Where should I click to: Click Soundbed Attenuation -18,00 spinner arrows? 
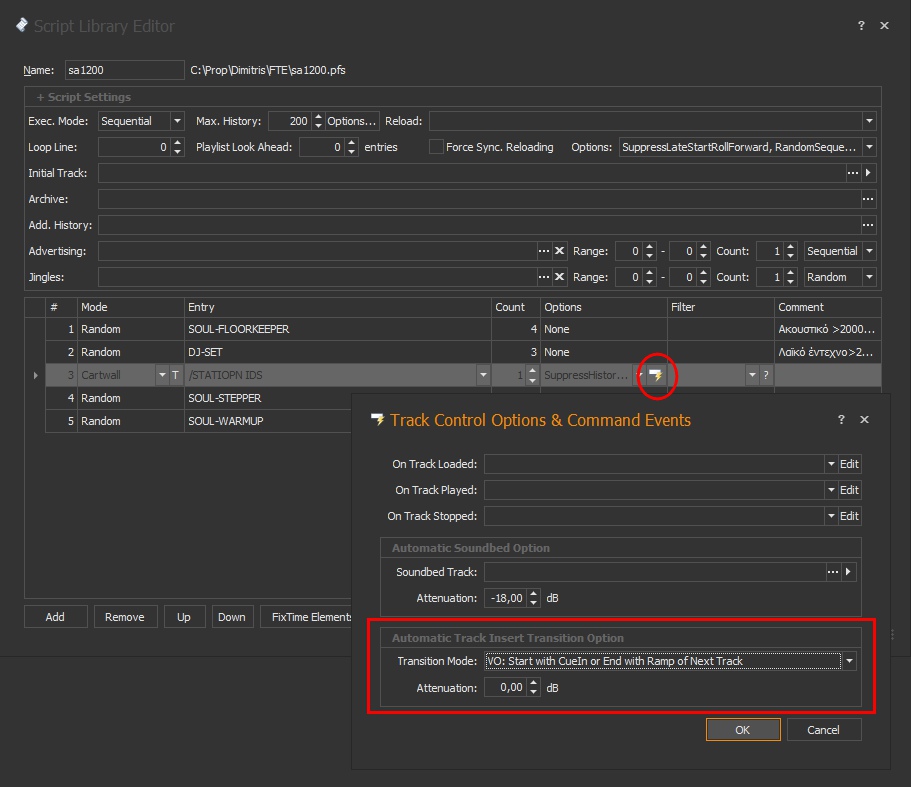[534, 598]
